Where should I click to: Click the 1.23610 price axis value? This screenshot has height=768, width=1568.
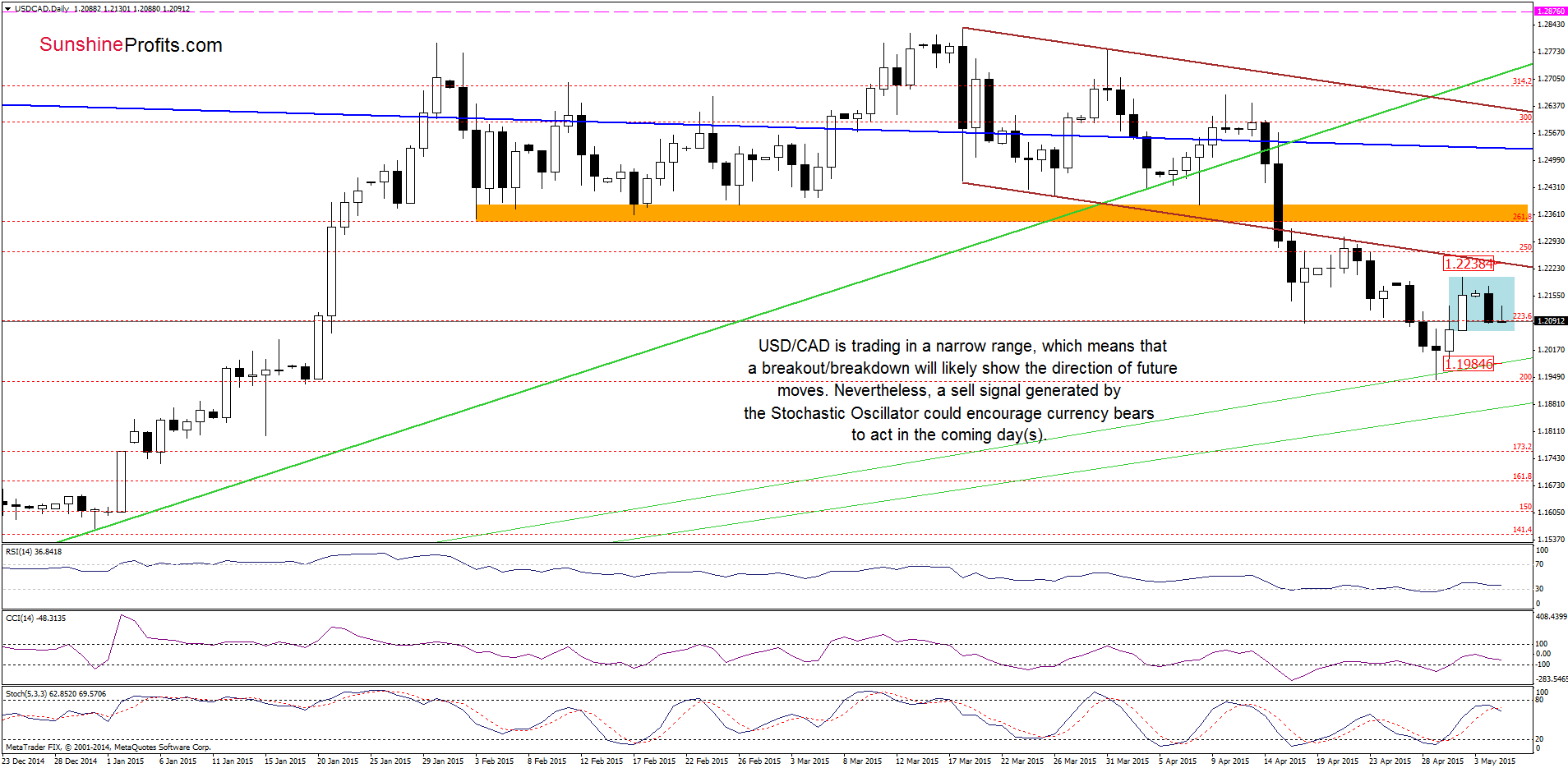[1551, 214]
